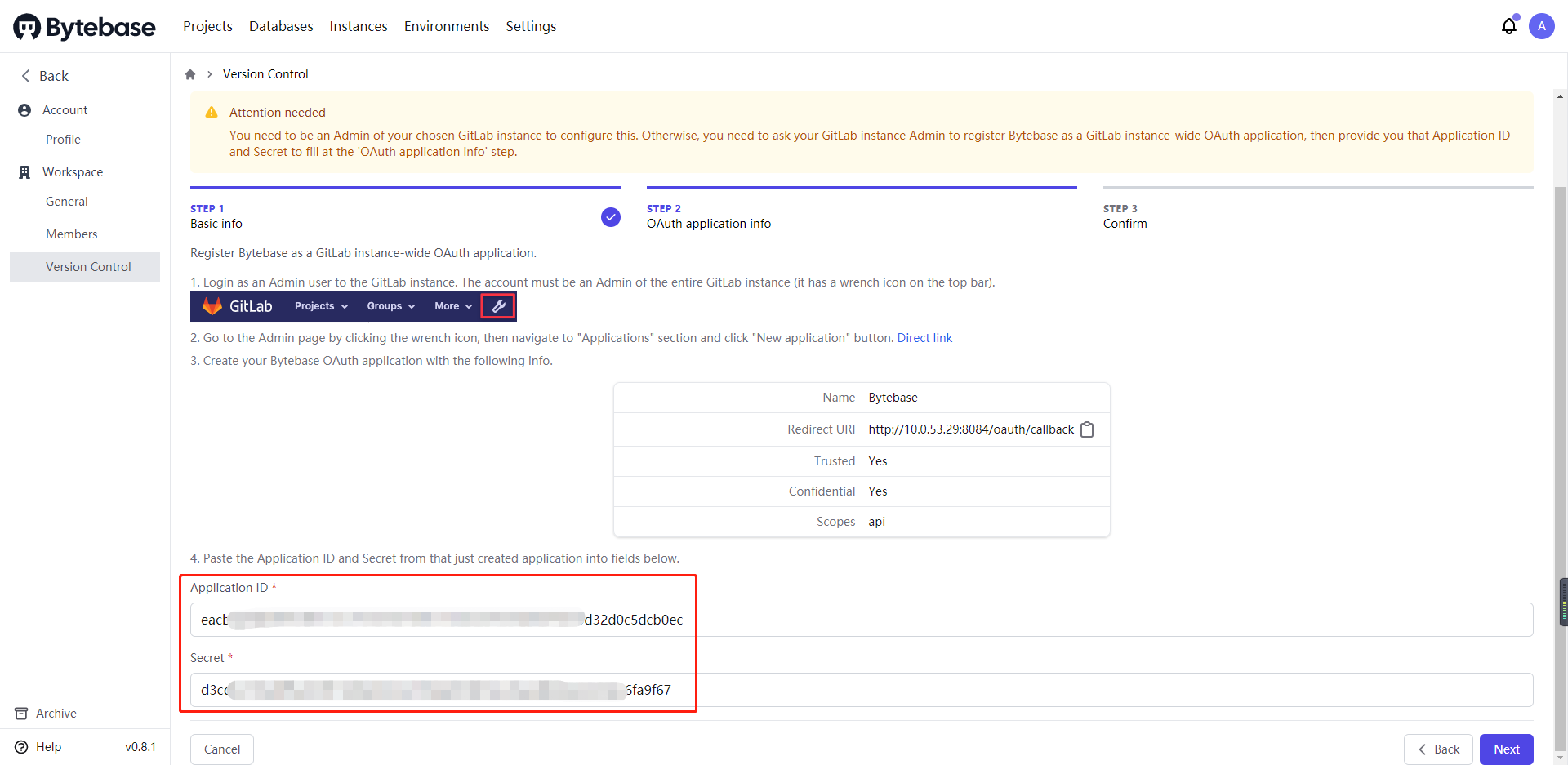1568x765 pixels.
Task: Jump to Step 1 Basic info
Action: (x=405, y=210)
